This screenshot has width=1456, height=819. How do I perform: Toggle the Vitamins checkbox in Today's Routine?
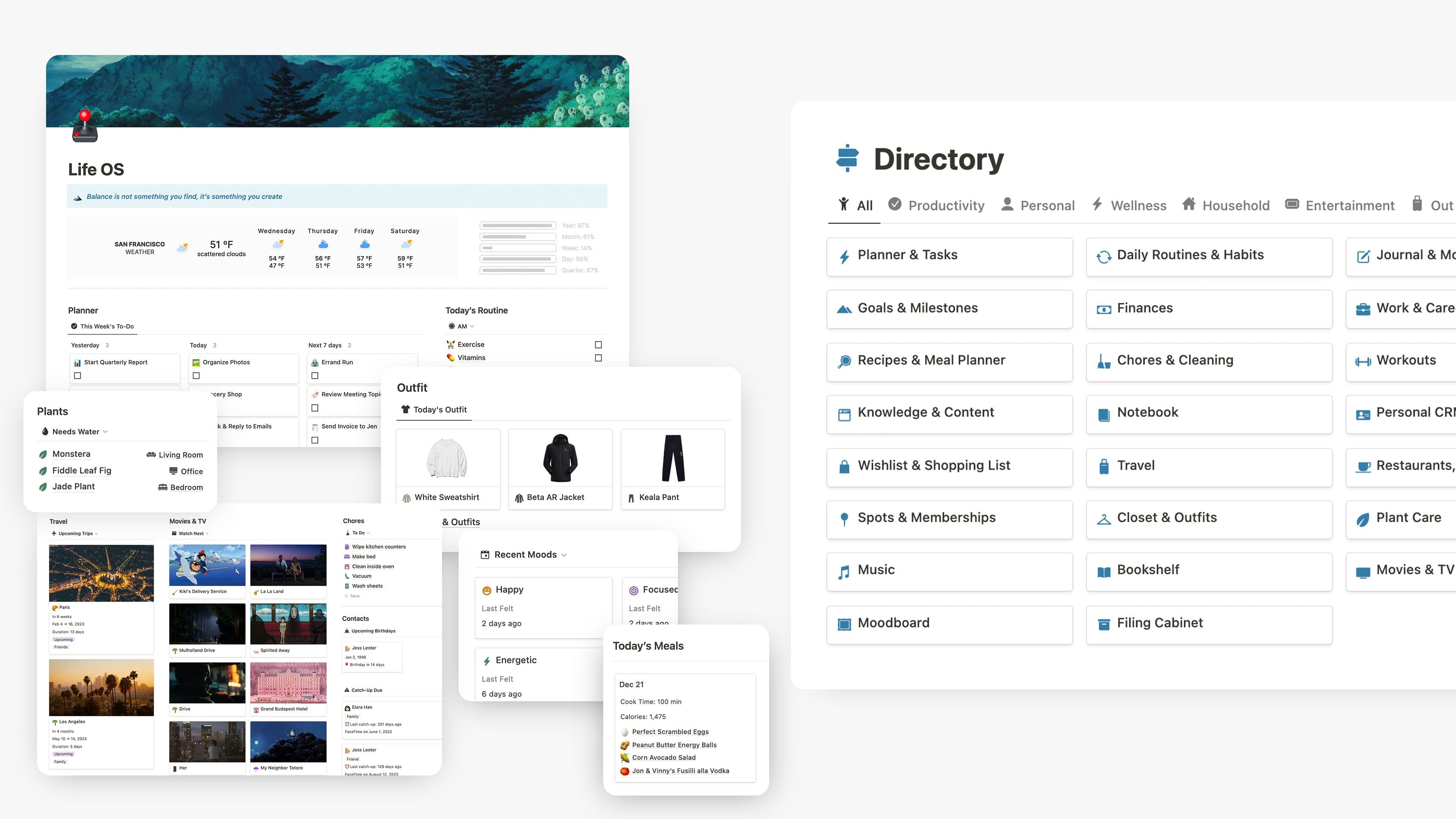[598, 357]
